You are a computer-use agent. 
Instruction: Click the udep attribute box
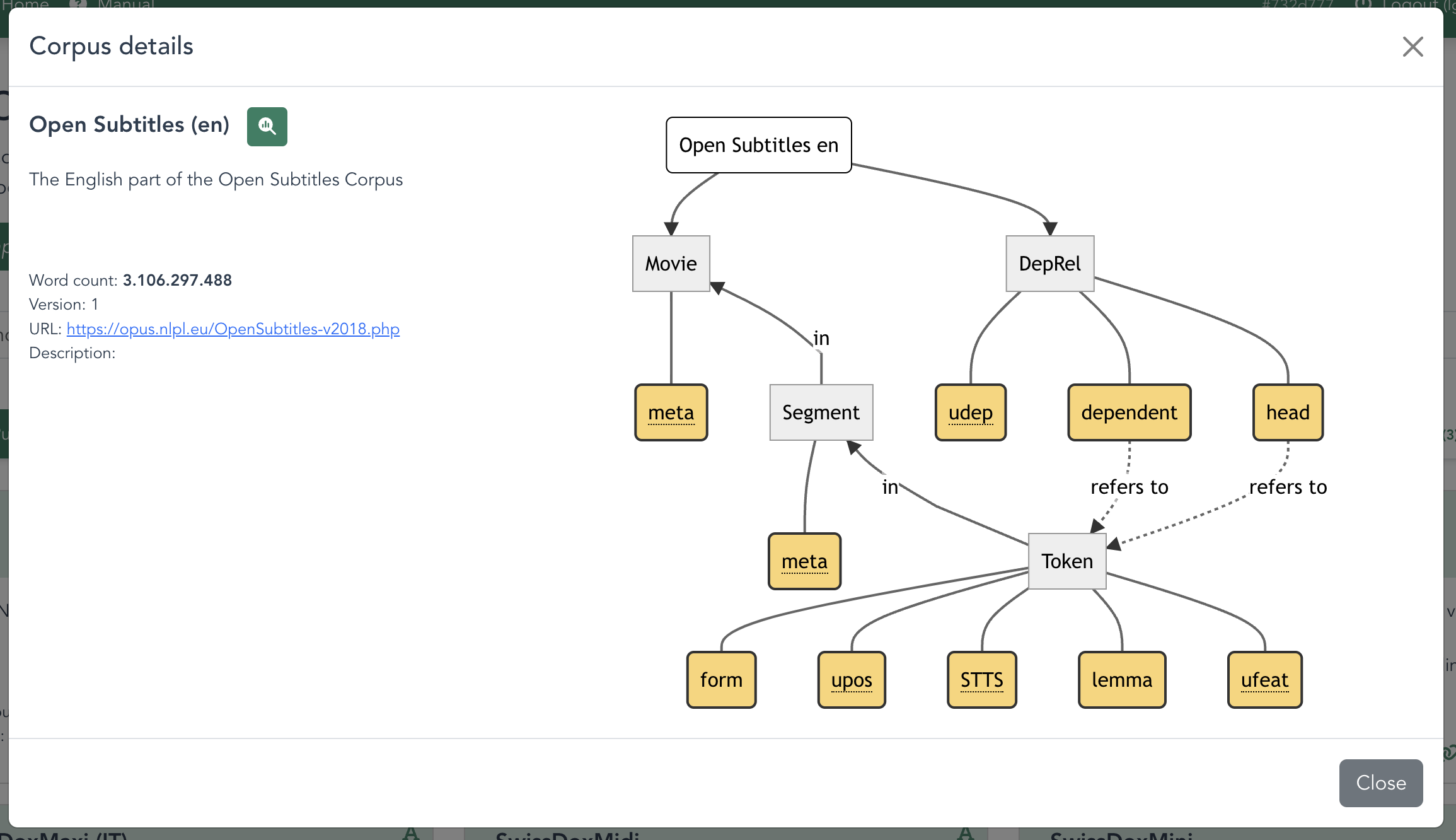pyautogui.click(x=970, y=412)
